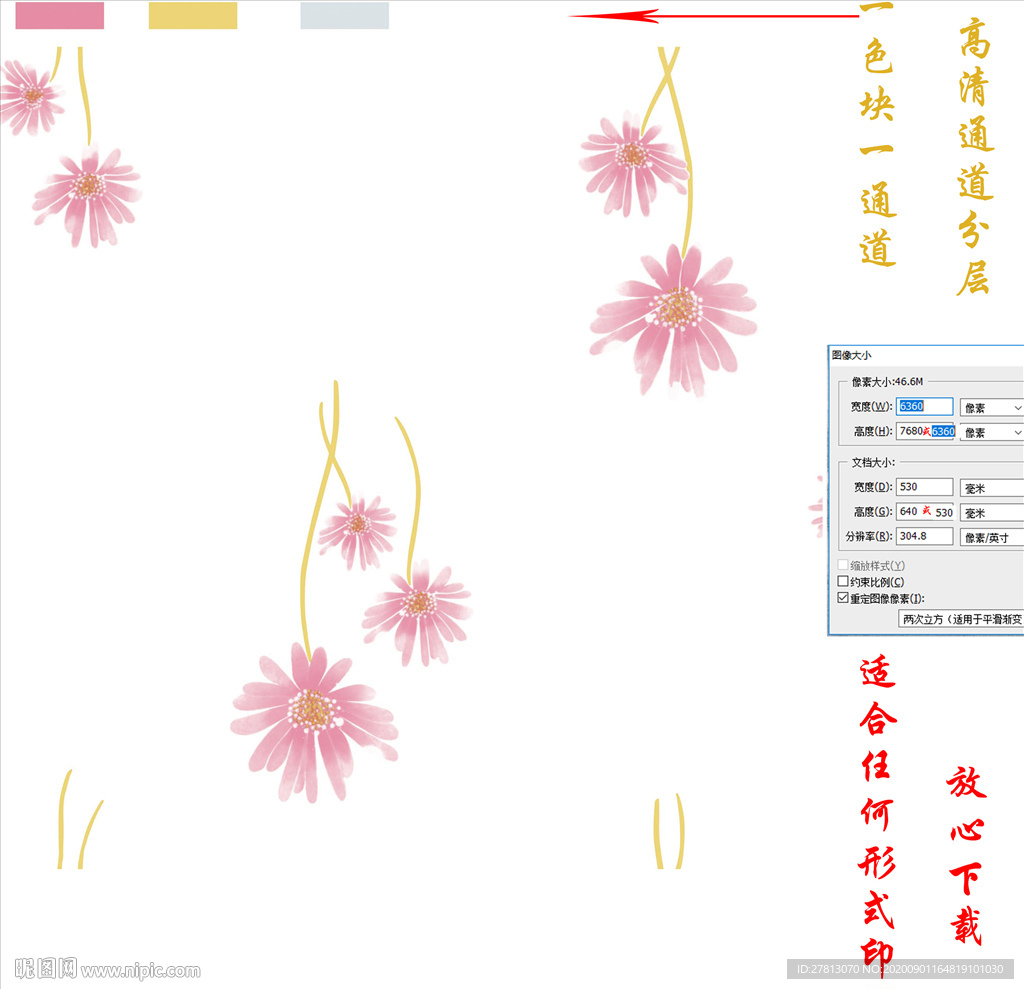The image size is (1024, 989).
Task: Click the 宽度(W) field showing 6360
Action: pyautogui.click(x=922, y=406)
